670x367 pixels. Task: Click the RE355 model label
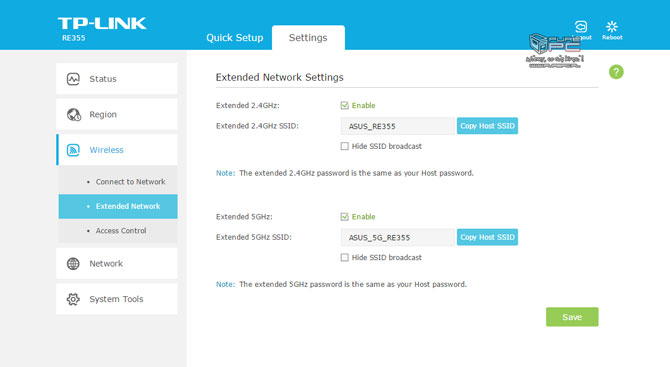(73, 38)
